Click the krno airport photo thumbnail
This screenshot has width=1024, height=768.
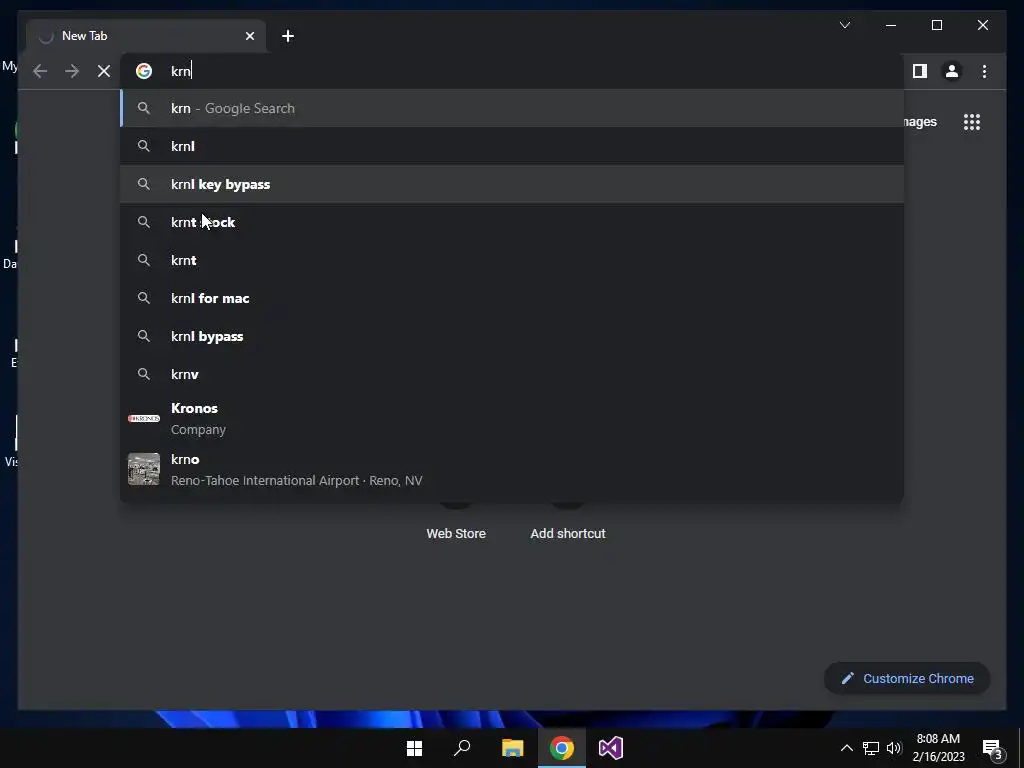pos(144,470)
